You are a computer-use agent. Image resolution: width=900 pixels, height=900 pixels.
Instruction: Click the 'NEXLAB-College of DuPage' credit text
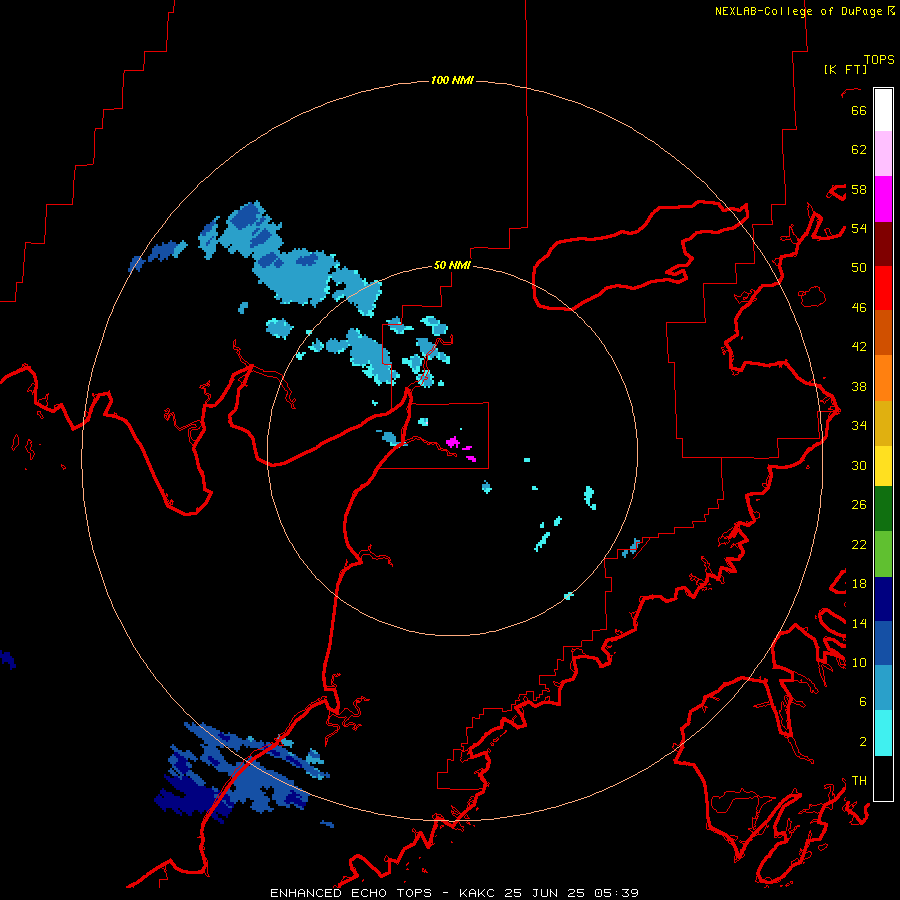[798, 11]
